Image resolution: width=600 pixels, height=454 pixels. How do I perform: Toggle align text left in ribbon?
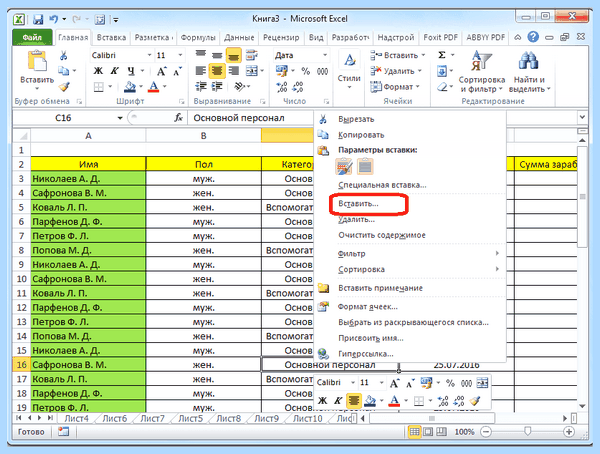click(201, 71)
